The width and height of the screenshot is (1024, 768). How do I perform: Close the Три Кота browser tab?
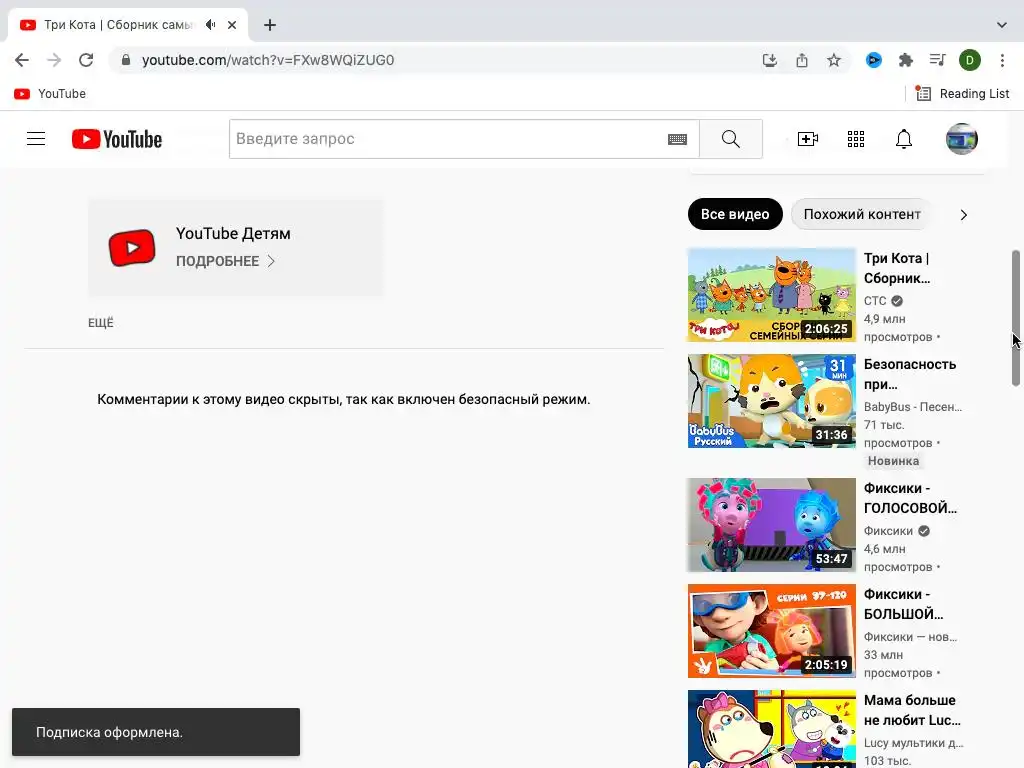pyautogui.click(x=232, y=25)
